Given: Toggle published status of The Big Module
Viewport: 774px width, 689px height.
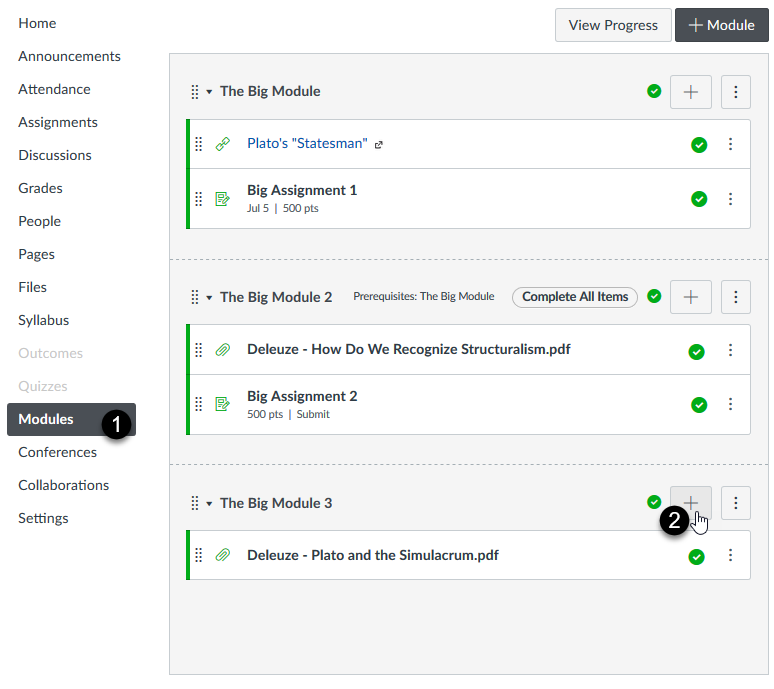Looking at the screenshot, I should [654, 91].
